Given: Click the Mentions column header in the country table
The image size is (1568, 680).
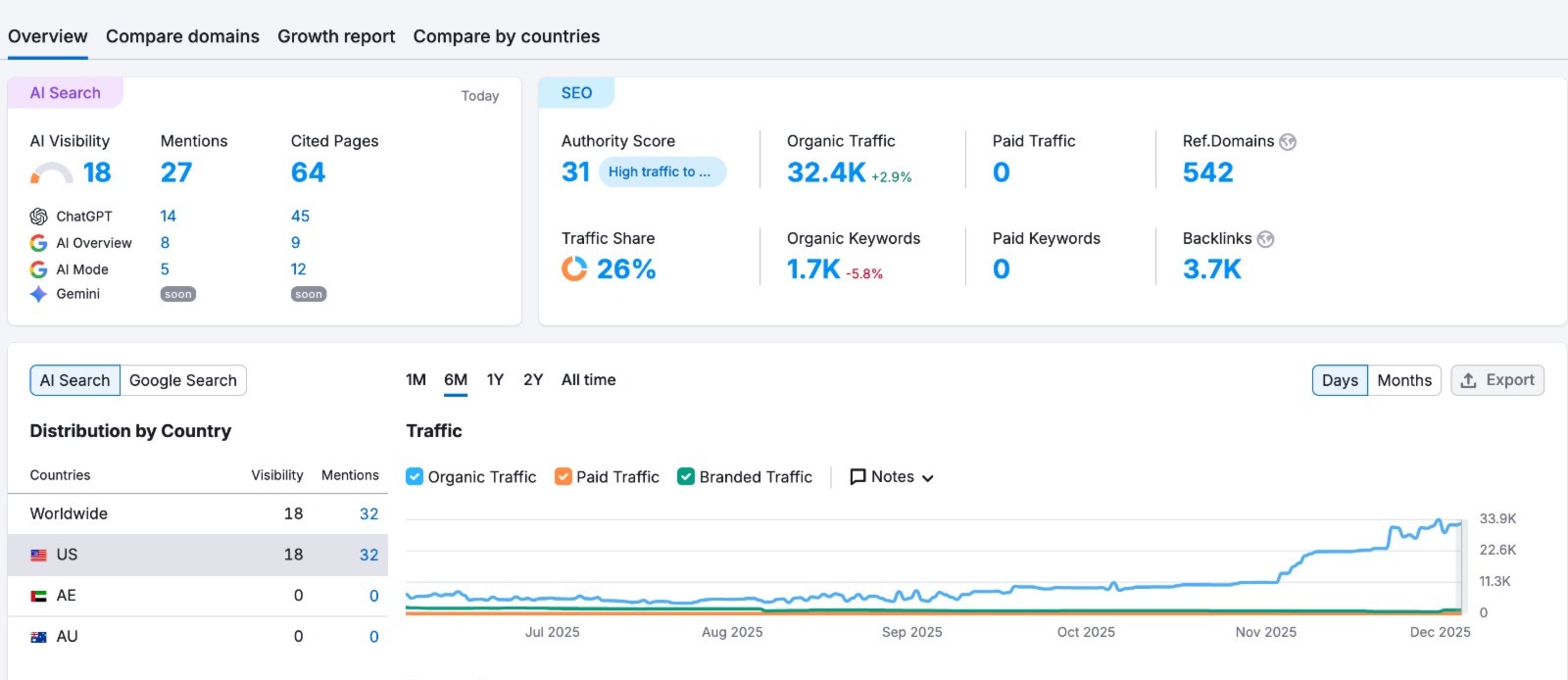Looking at the screenshot, I should [x=350, y=475].
